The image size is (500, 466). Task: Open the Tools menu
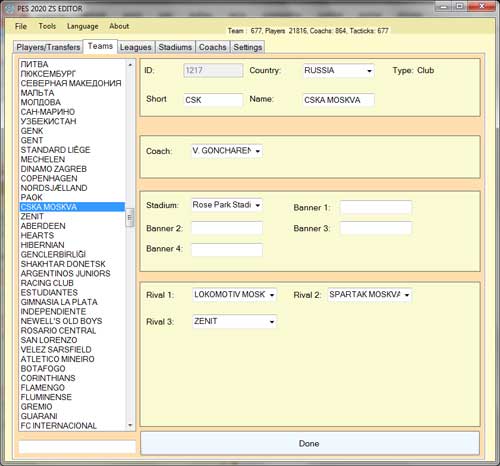[x=47, y=26]
